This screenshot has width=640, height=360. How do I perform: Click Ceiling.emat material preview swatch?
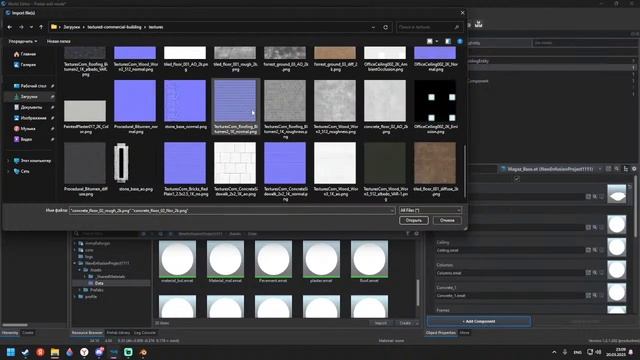[616, 247]
